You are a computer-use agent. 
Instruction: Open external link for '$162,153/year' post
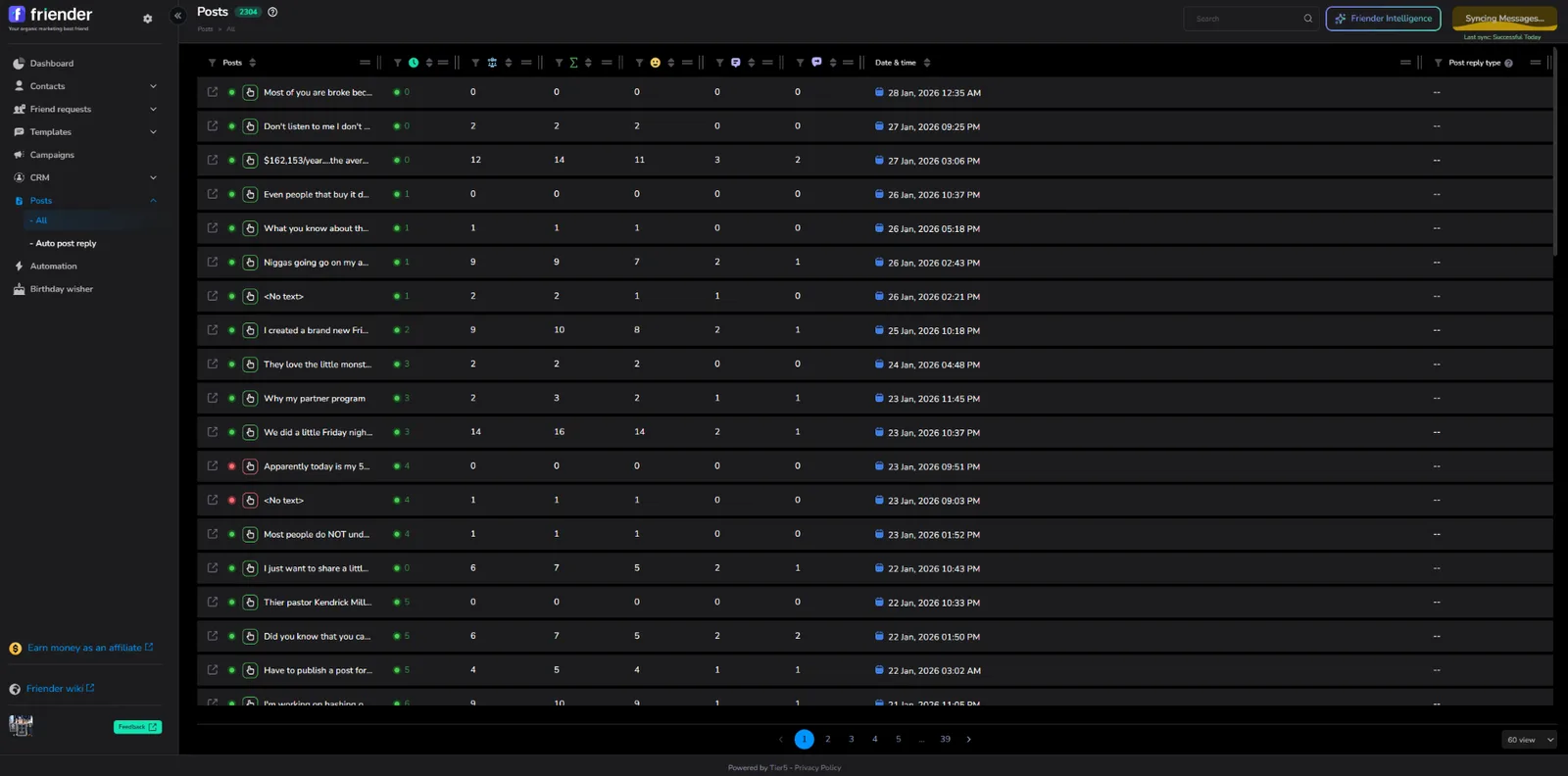212,160
